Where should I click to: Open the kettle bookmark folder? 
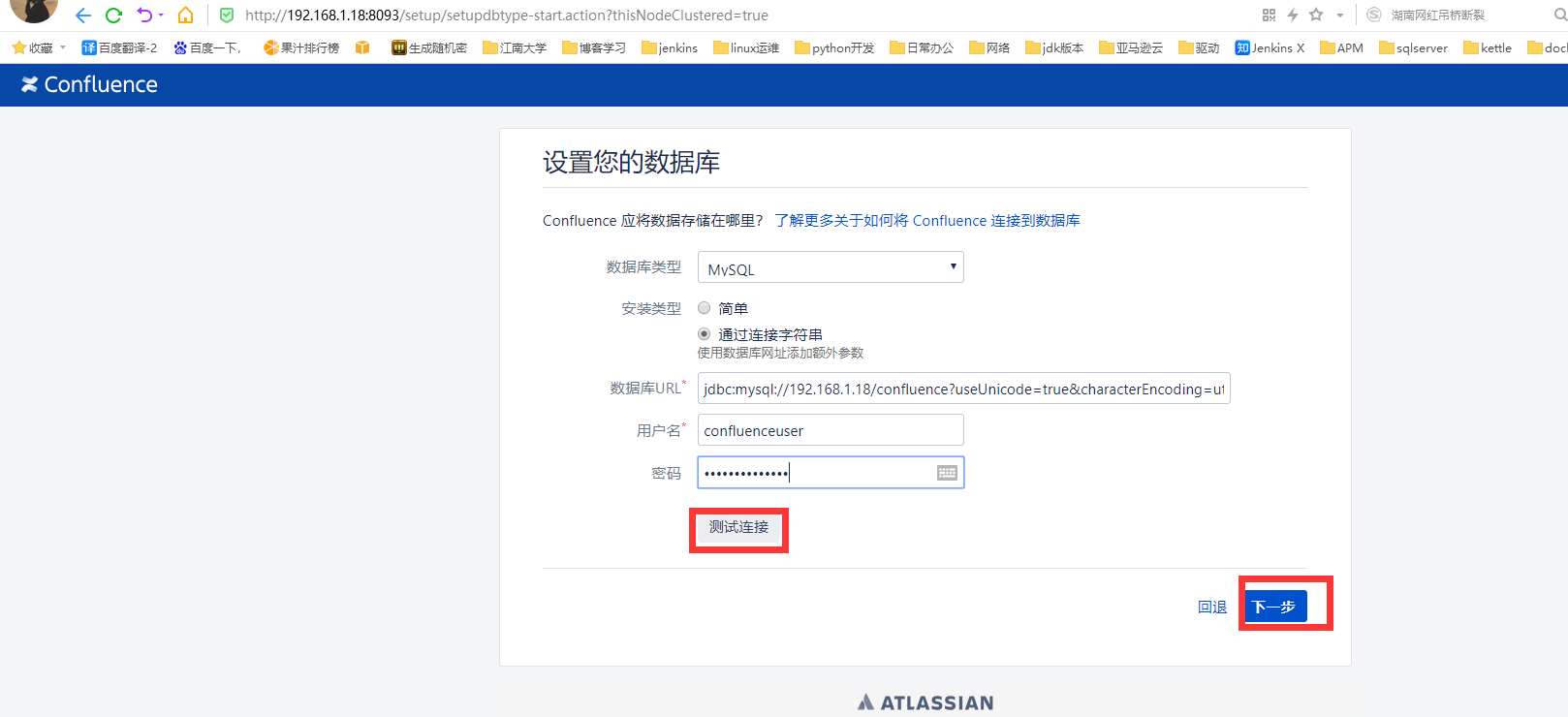point(1488,47)
